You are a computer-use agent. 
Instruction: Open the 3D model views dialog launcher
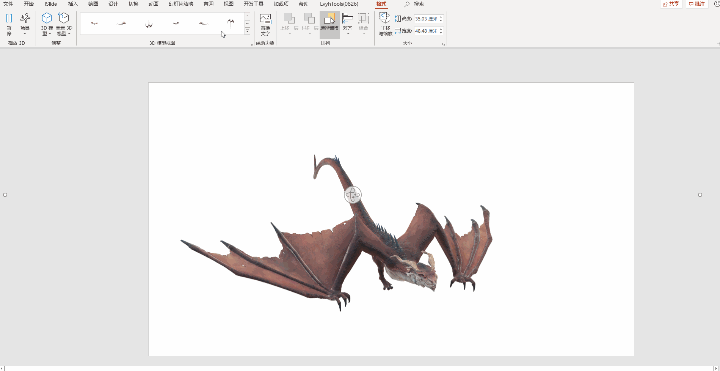tap(252, 44)
